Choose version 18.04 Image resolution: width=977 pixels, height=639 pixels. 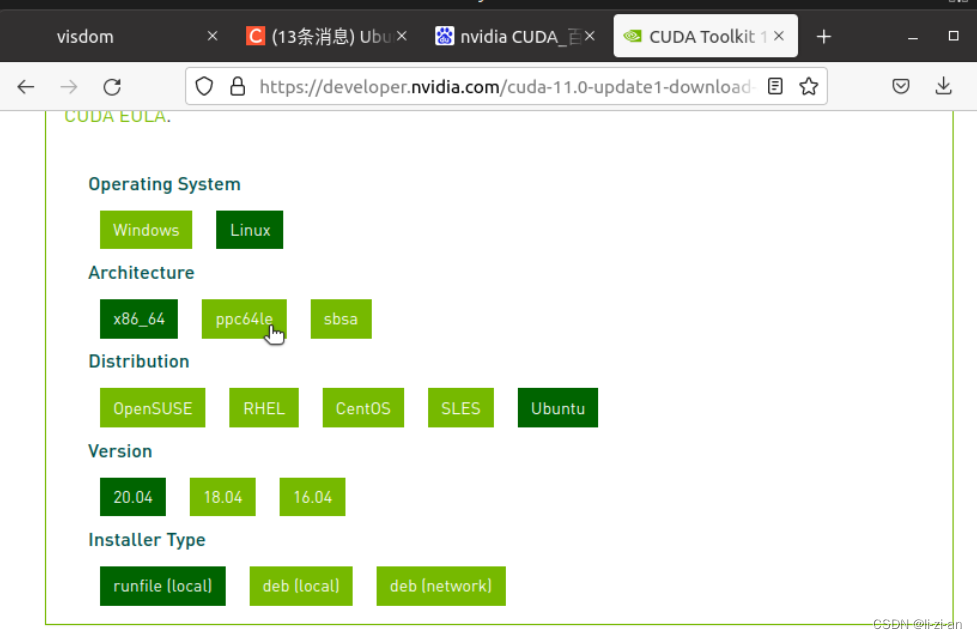point(222,496)
